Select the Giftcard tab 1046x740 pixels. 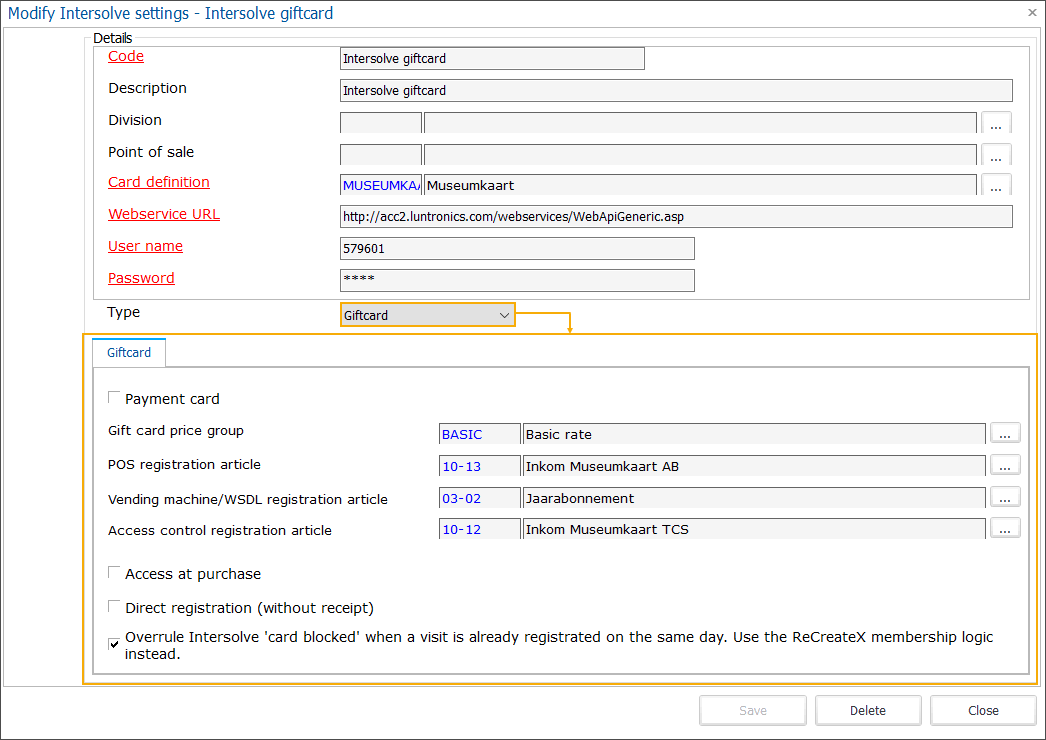tap(128, 352)
